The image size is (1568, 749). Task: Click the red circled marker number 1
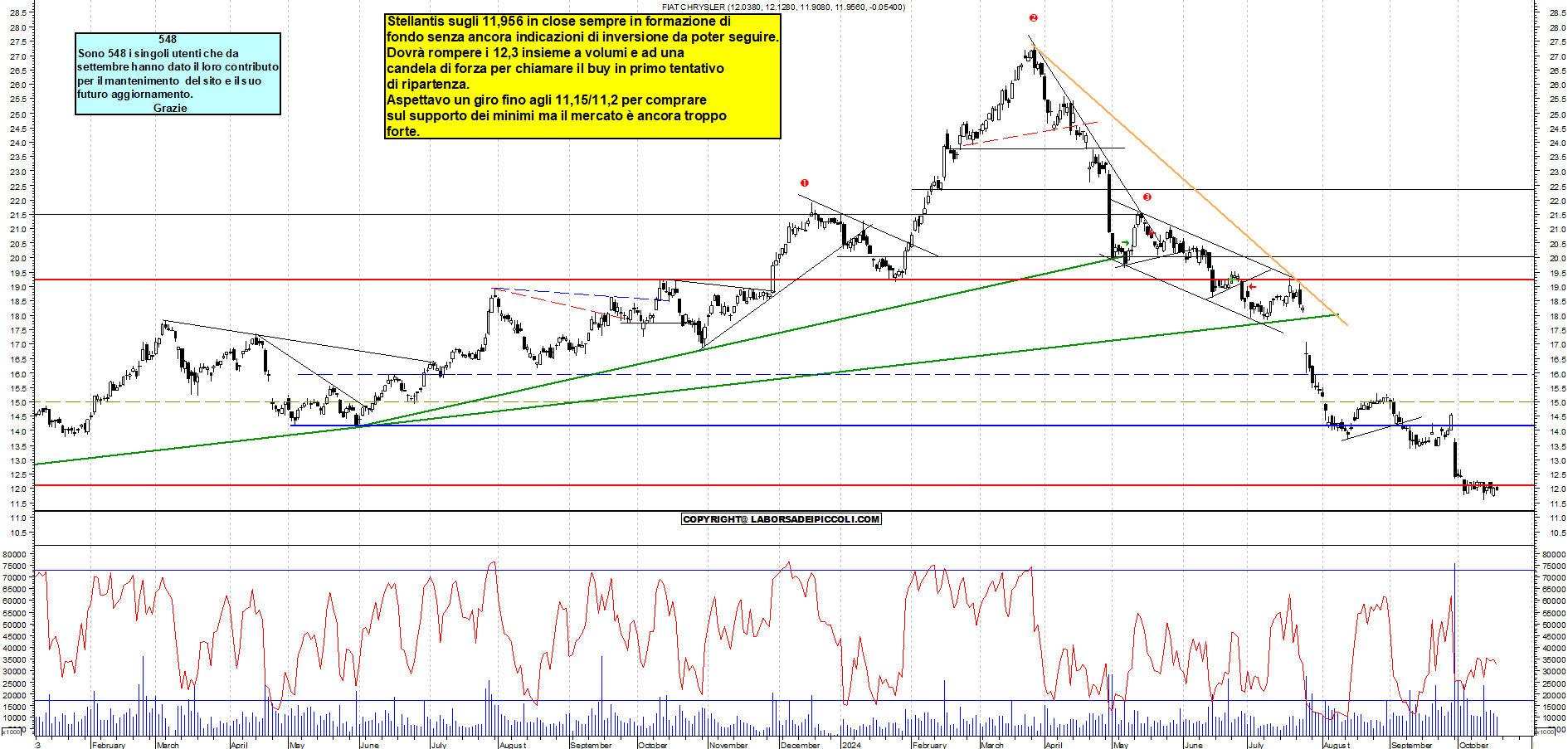[x=804, y=183]
